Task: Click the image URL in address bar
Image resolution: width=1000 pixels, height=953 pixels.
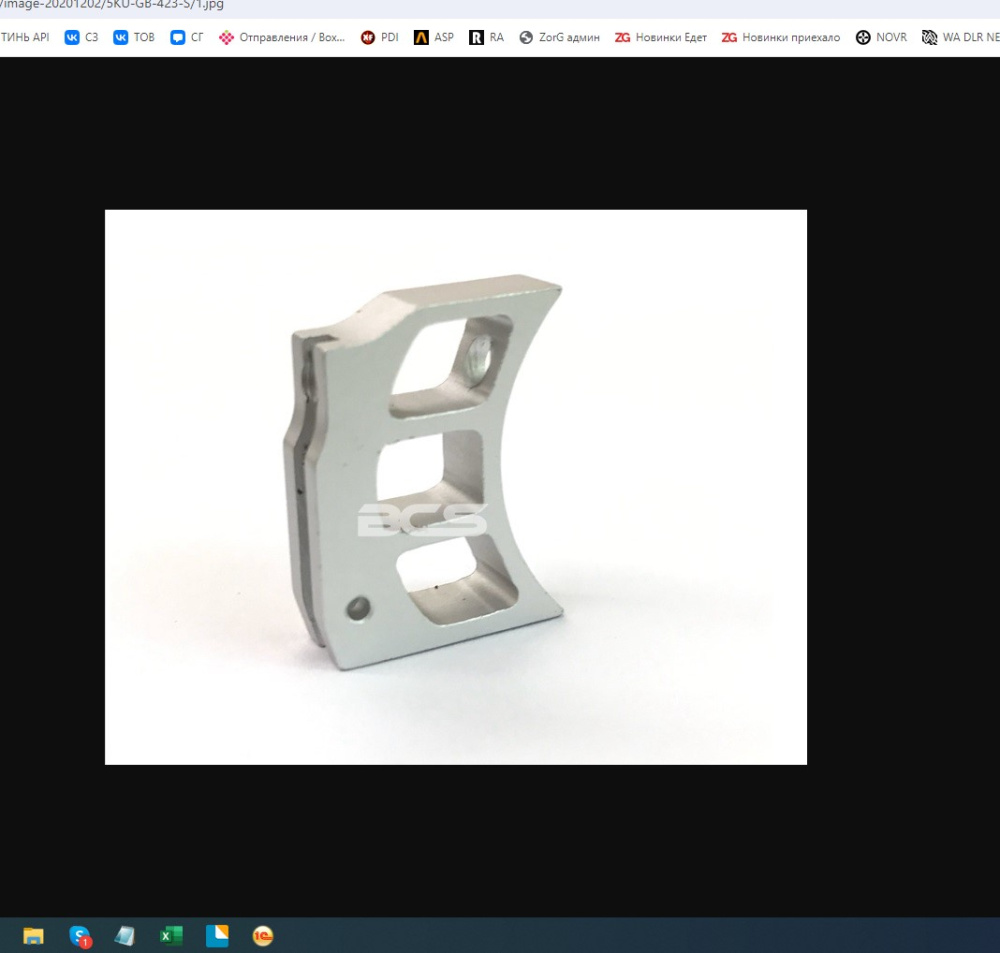Action: click(112, 4)
